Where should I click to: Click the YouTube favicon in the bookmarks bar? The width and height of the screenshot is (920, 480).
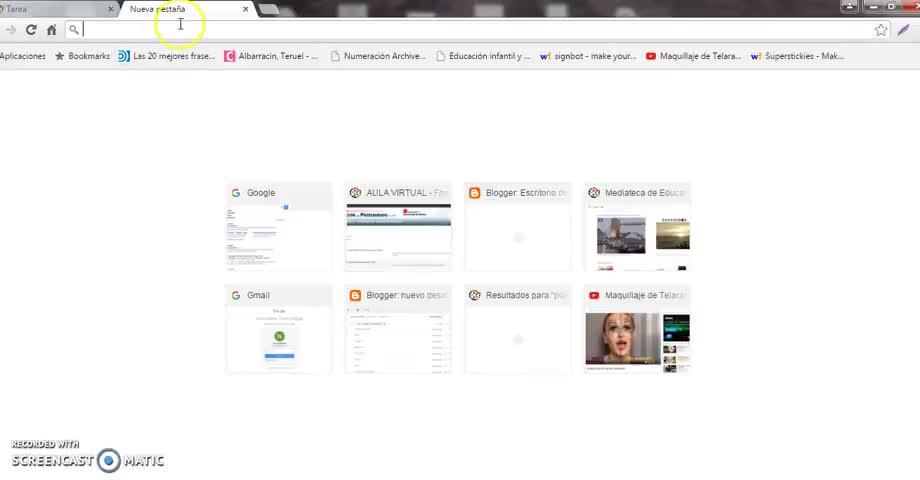(x=651, y=56)
